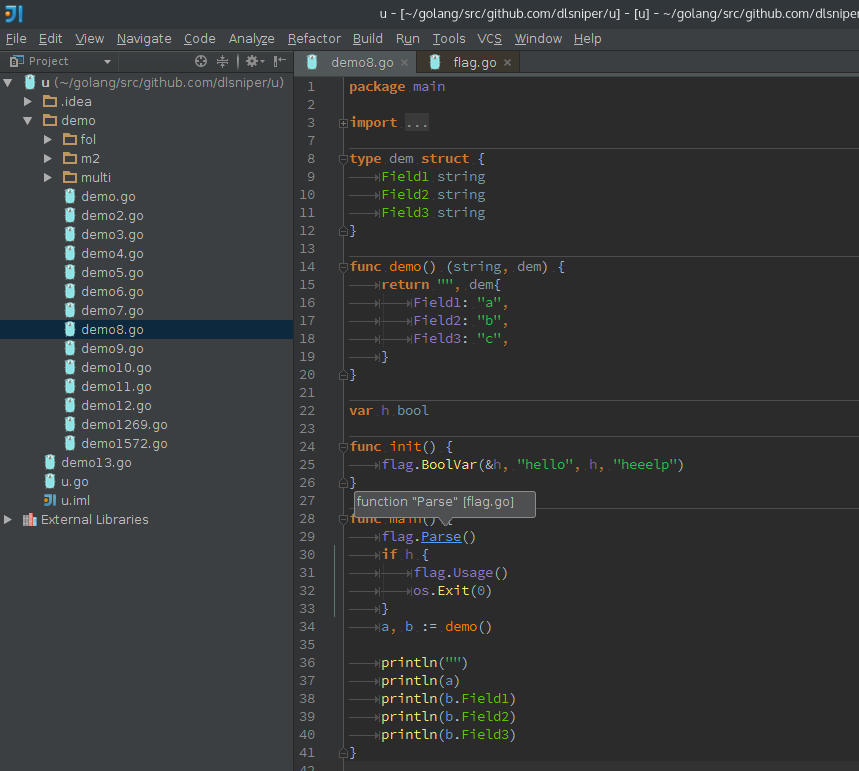Click the GoLand logo in the title bar
The height and width of the screenshot is (771, 859).
(11, 14)
